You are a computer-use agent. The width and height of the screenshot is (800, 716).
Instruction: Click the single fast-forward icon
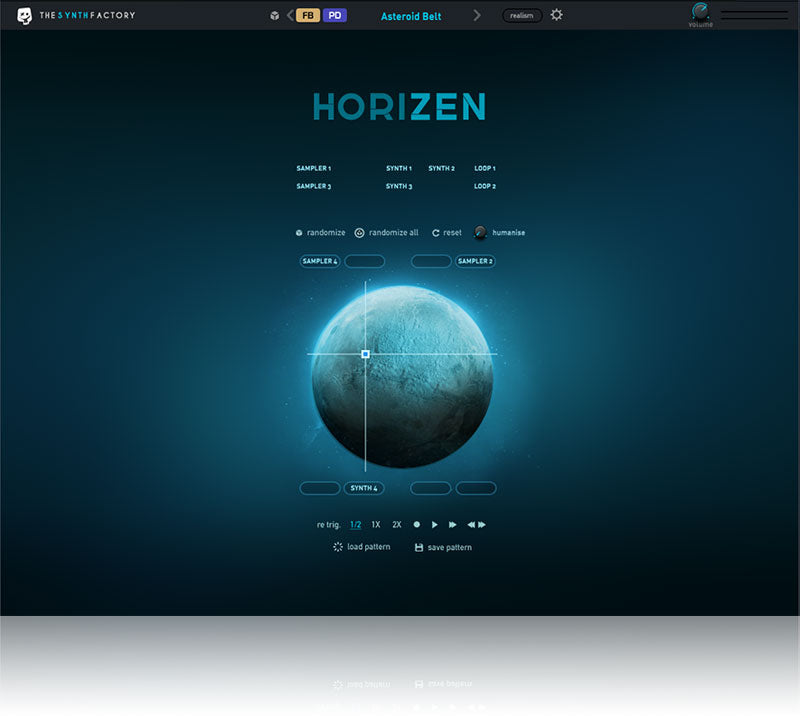click(x=453, y=525)
